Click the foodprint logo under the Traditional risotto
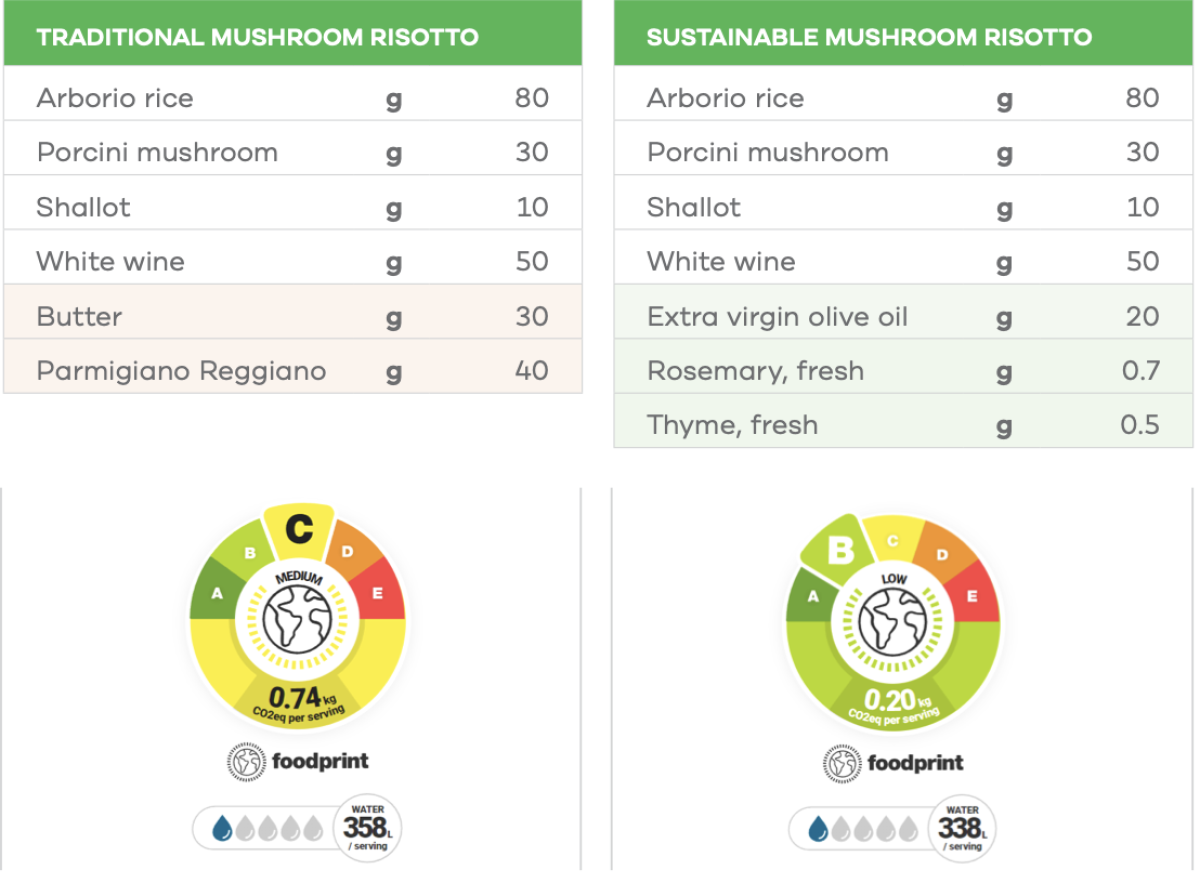 [297, 761]
